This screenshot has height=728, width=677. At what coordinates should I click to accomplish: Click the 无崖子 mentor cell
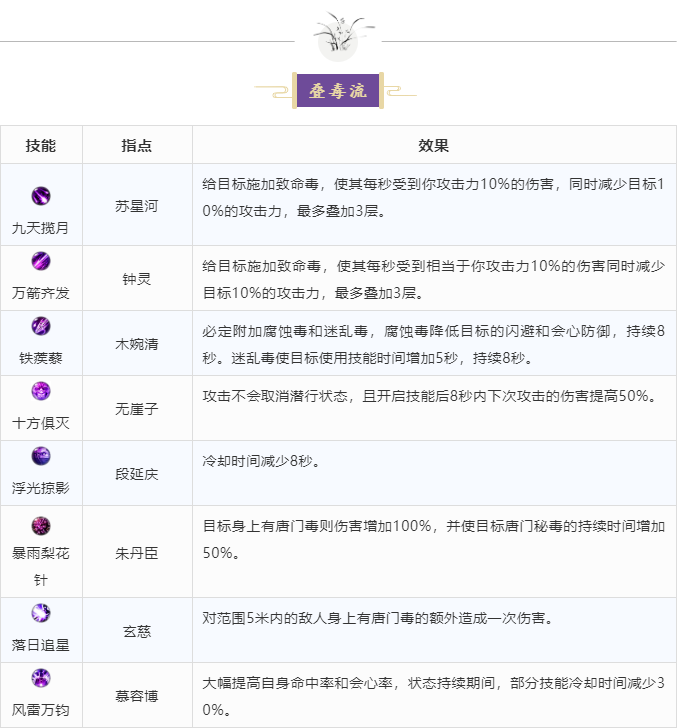[137, 409]
